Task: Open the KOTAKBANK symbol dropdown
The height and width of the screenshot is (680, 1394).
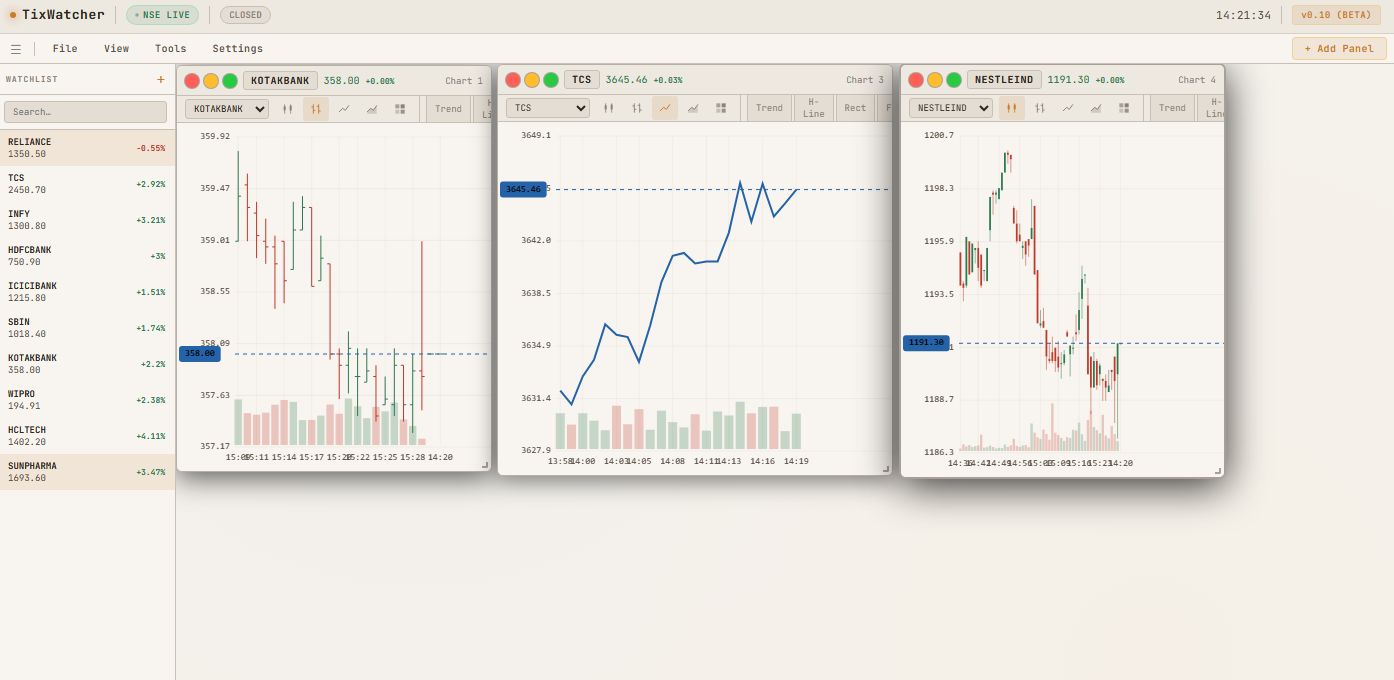Action: pos(226,107)
